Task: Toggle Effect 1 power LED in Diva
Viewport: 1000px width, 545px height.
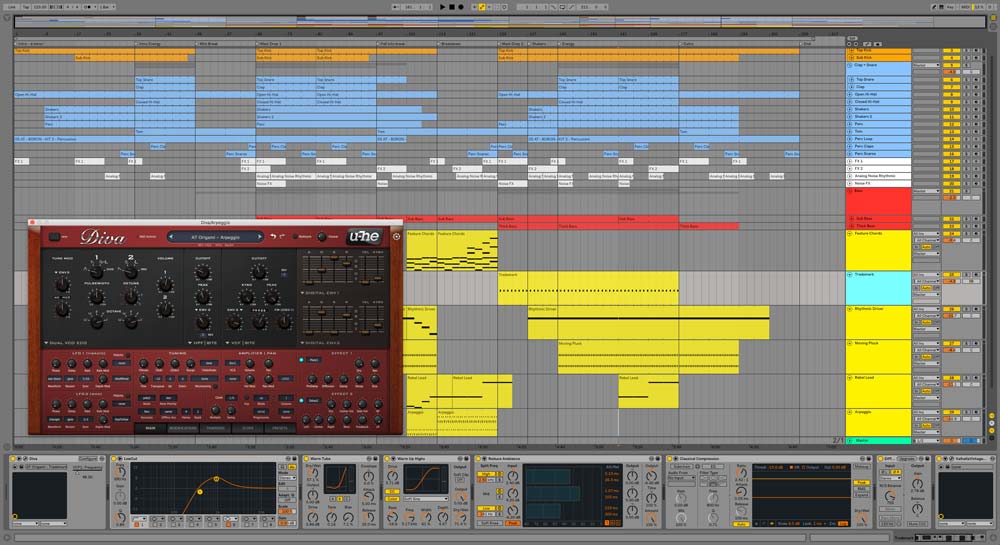Action: click(x=302, y=359)
